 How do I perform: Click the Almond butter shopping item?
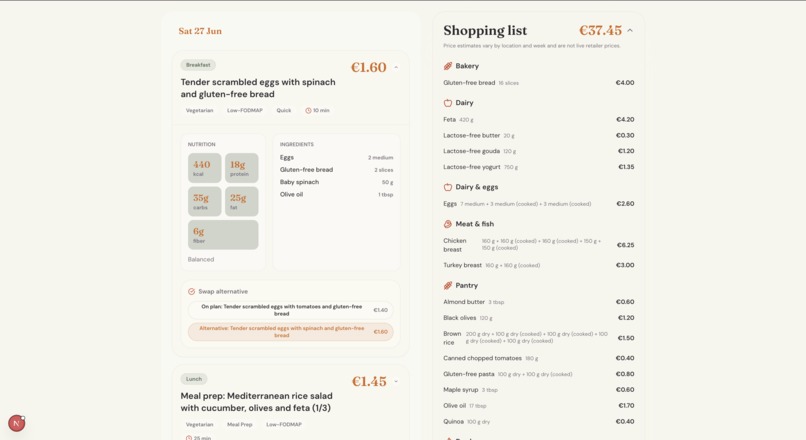[539, 302]
